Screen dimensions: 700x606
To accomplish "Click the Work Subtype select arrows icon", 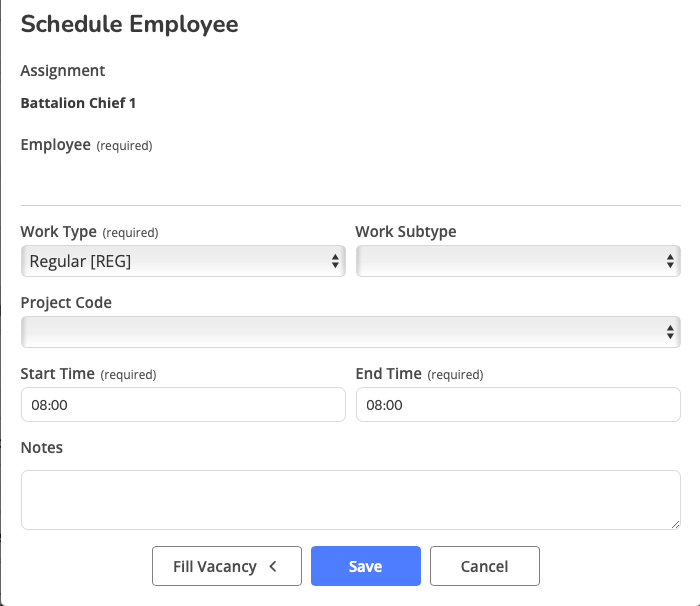I will coord(671,261).
